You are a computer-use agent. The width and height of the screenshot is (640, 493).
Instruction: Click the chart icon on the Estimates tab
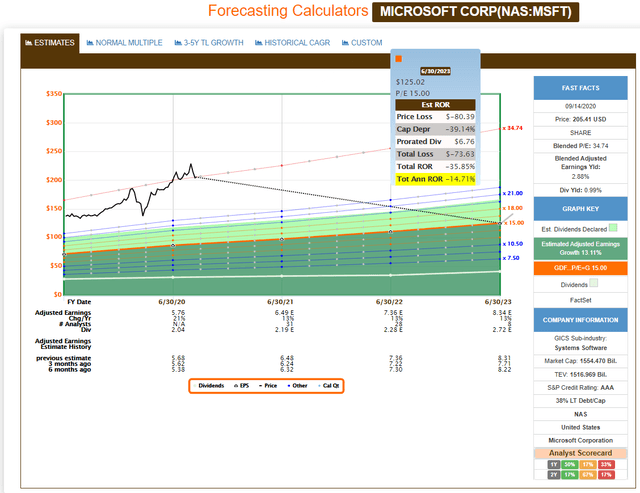(28, 43)
